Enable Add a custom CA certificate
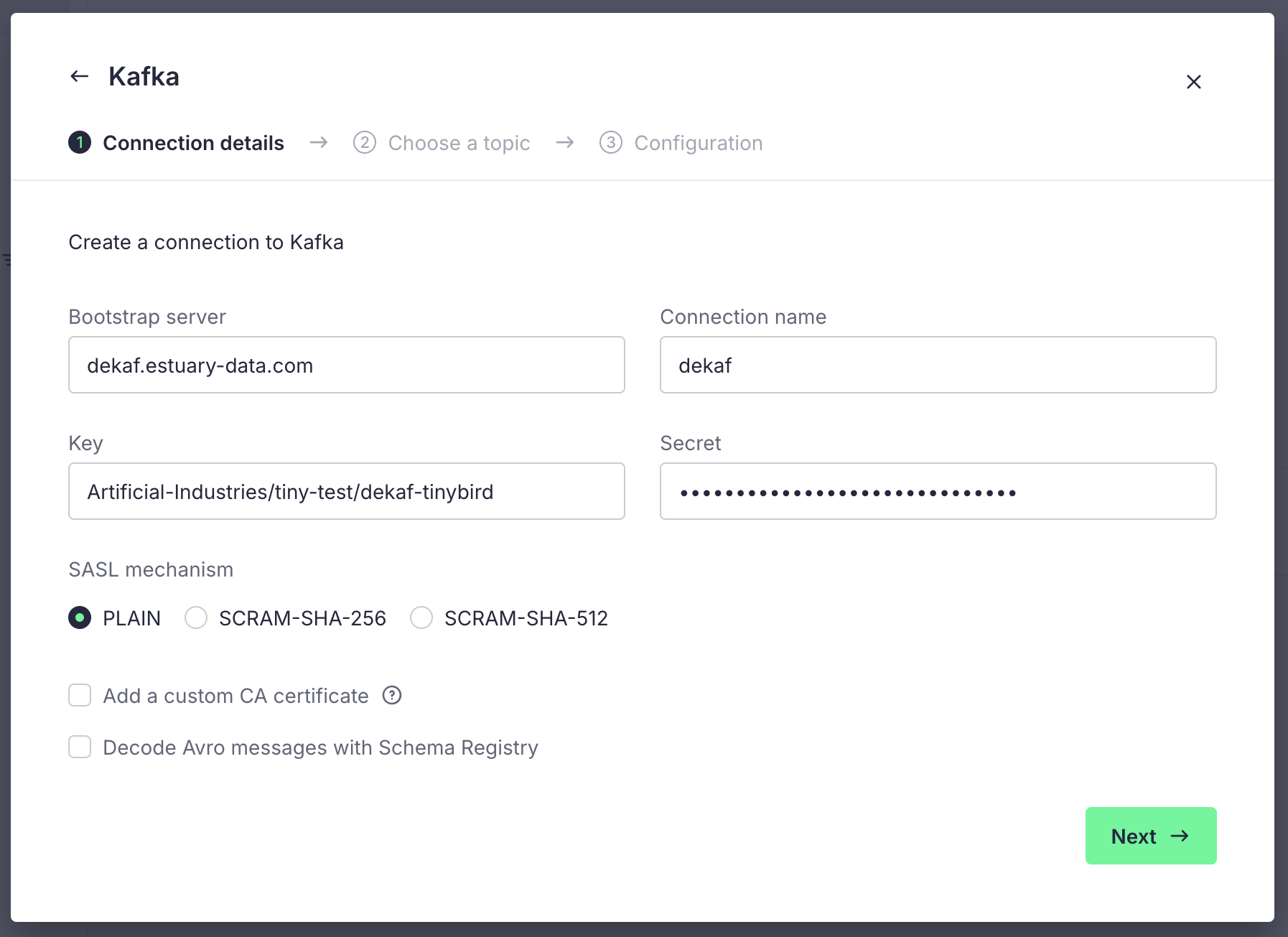 click(80, 695)
